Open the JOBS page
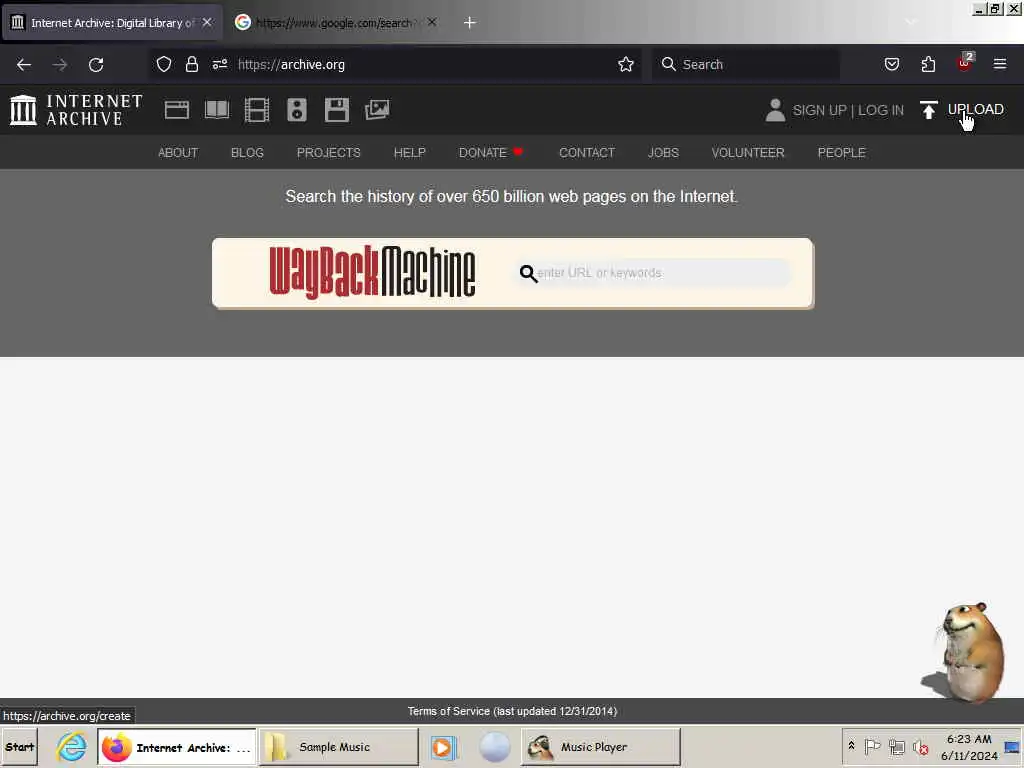The height and width of the screenshot is (768, 1024). point(663,152)
